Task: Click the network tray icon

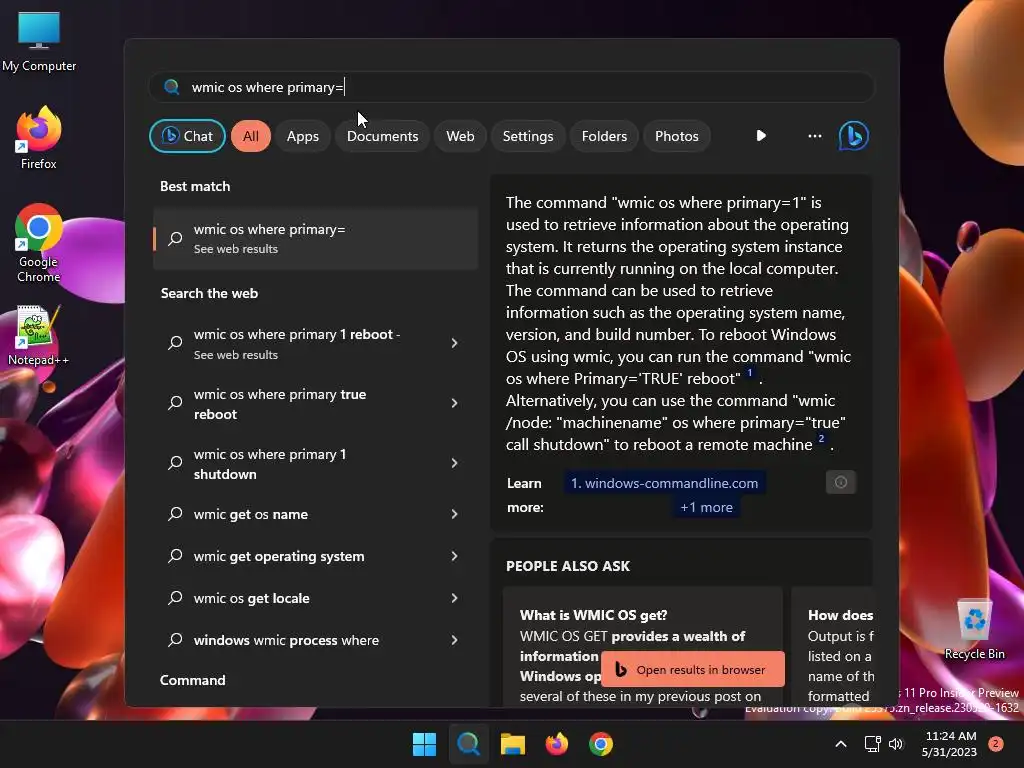Action: point(872,744)
